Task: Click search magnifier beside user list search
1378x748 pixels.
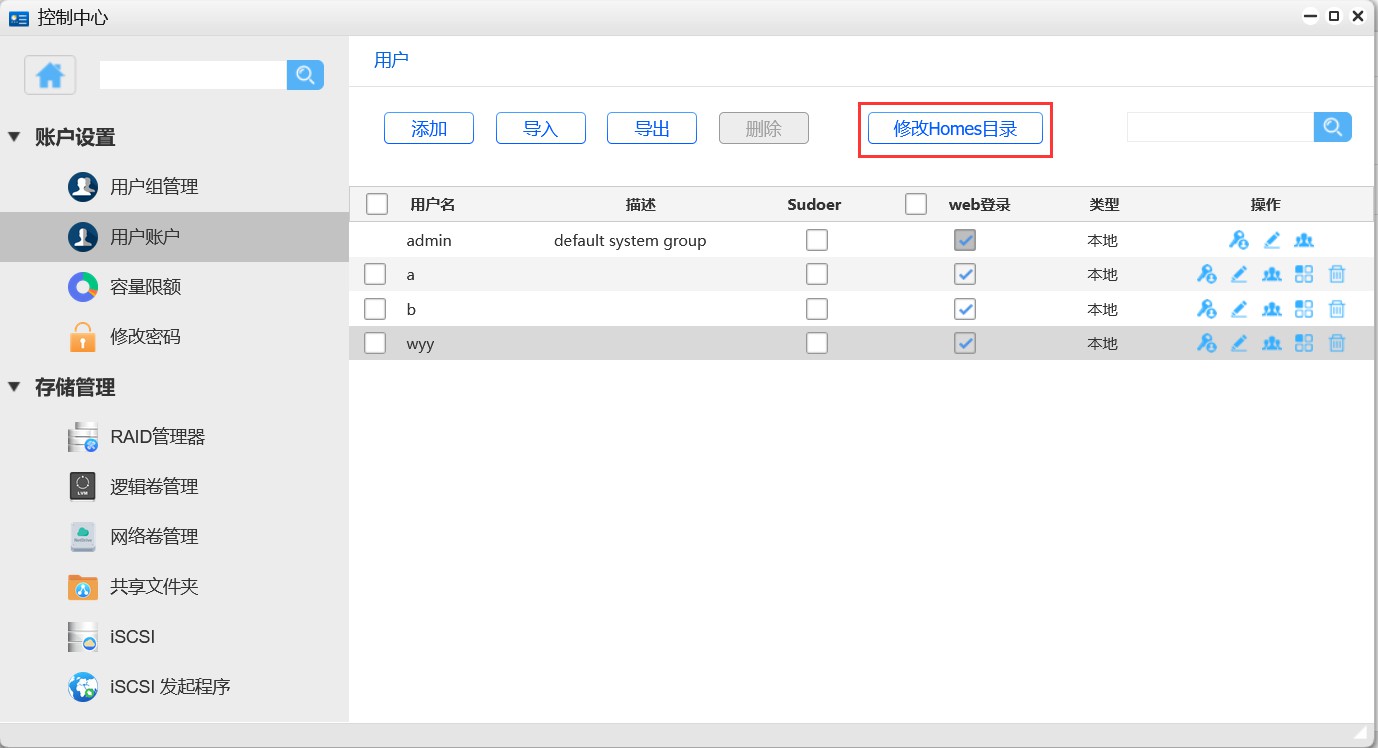Action: coord(1332,127)
